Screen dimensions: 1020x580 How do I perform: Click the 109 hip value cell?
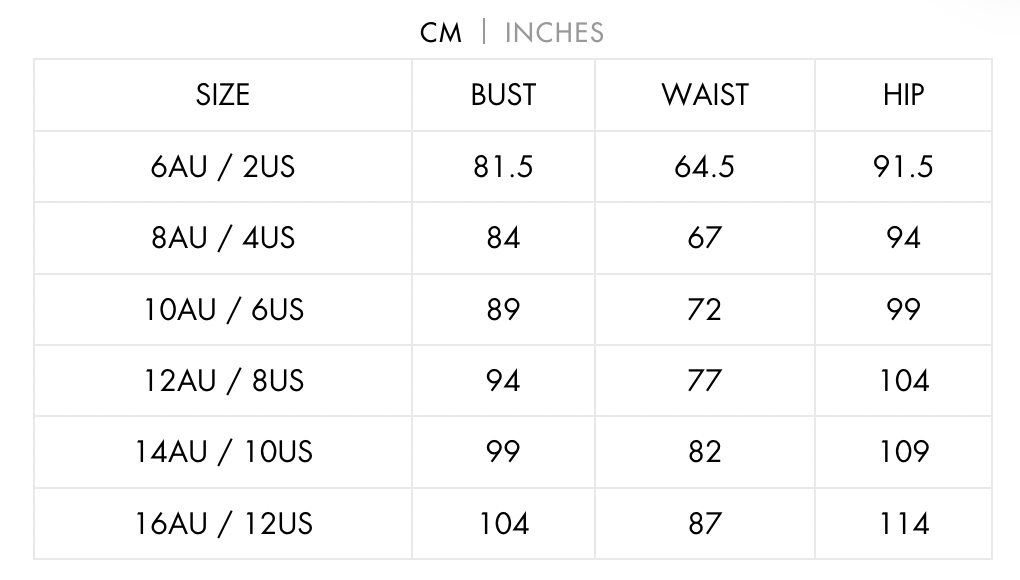[903, 452]
